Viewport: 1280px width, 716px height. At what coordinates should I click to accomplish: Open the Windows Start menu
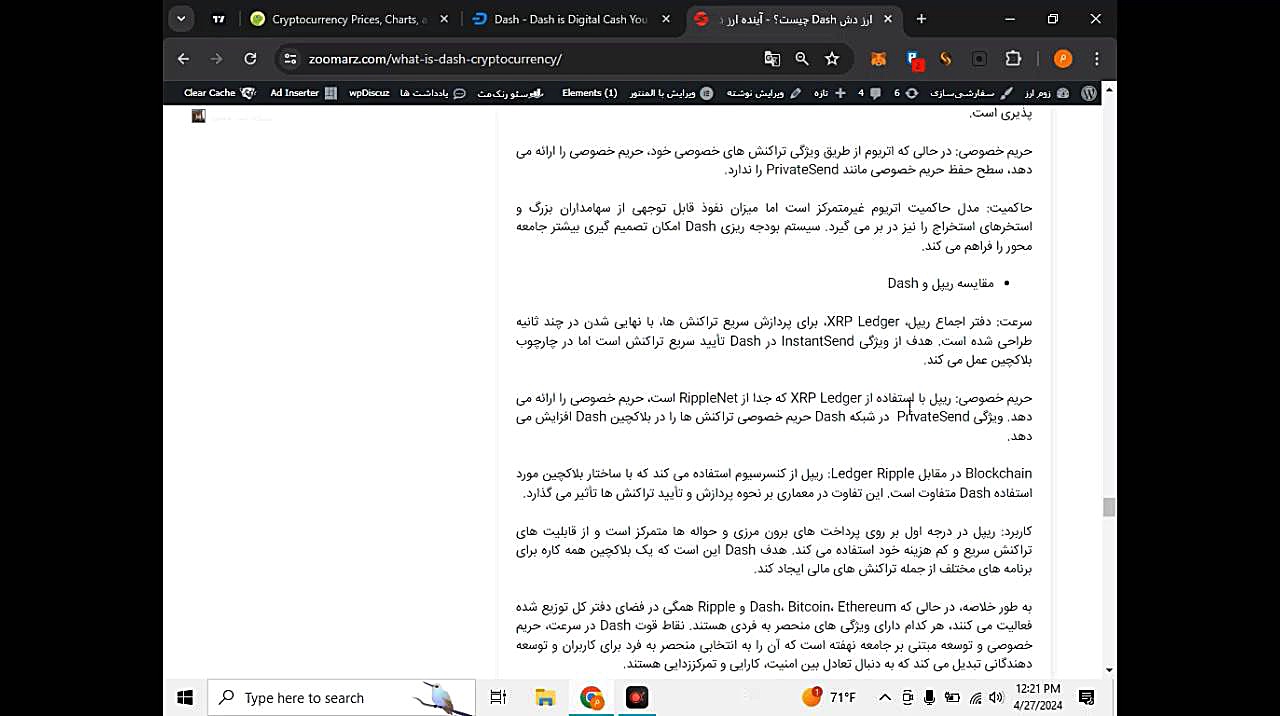184,697
